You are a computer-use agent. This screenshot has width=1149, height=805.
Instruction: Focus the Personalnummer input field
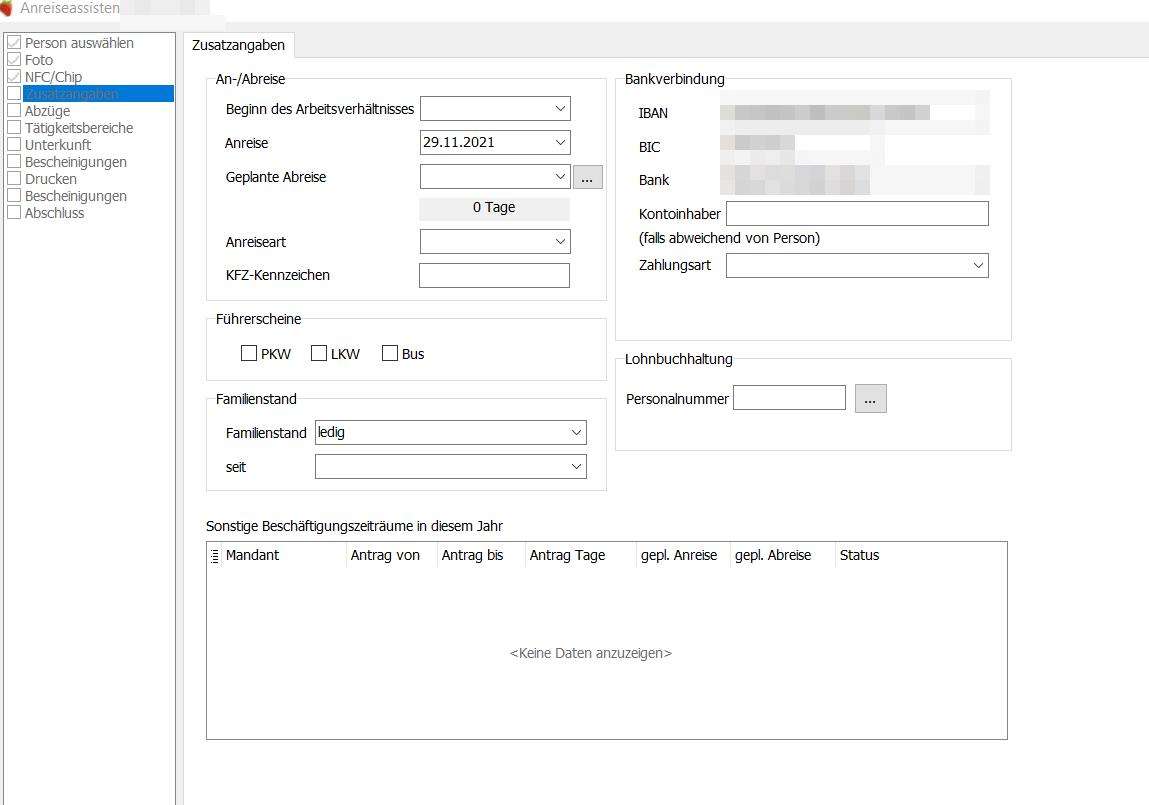click(789, 398)
